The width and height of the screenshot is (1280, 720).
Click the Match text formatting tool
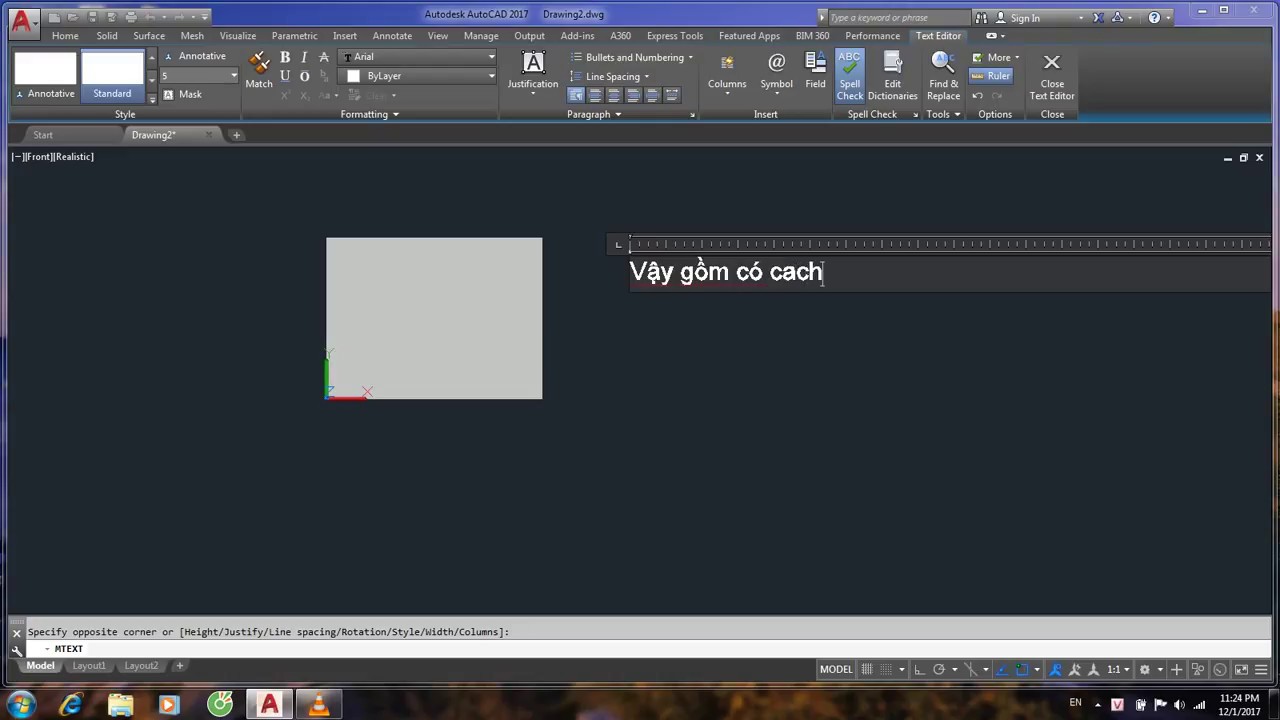[x=259, y=70]
